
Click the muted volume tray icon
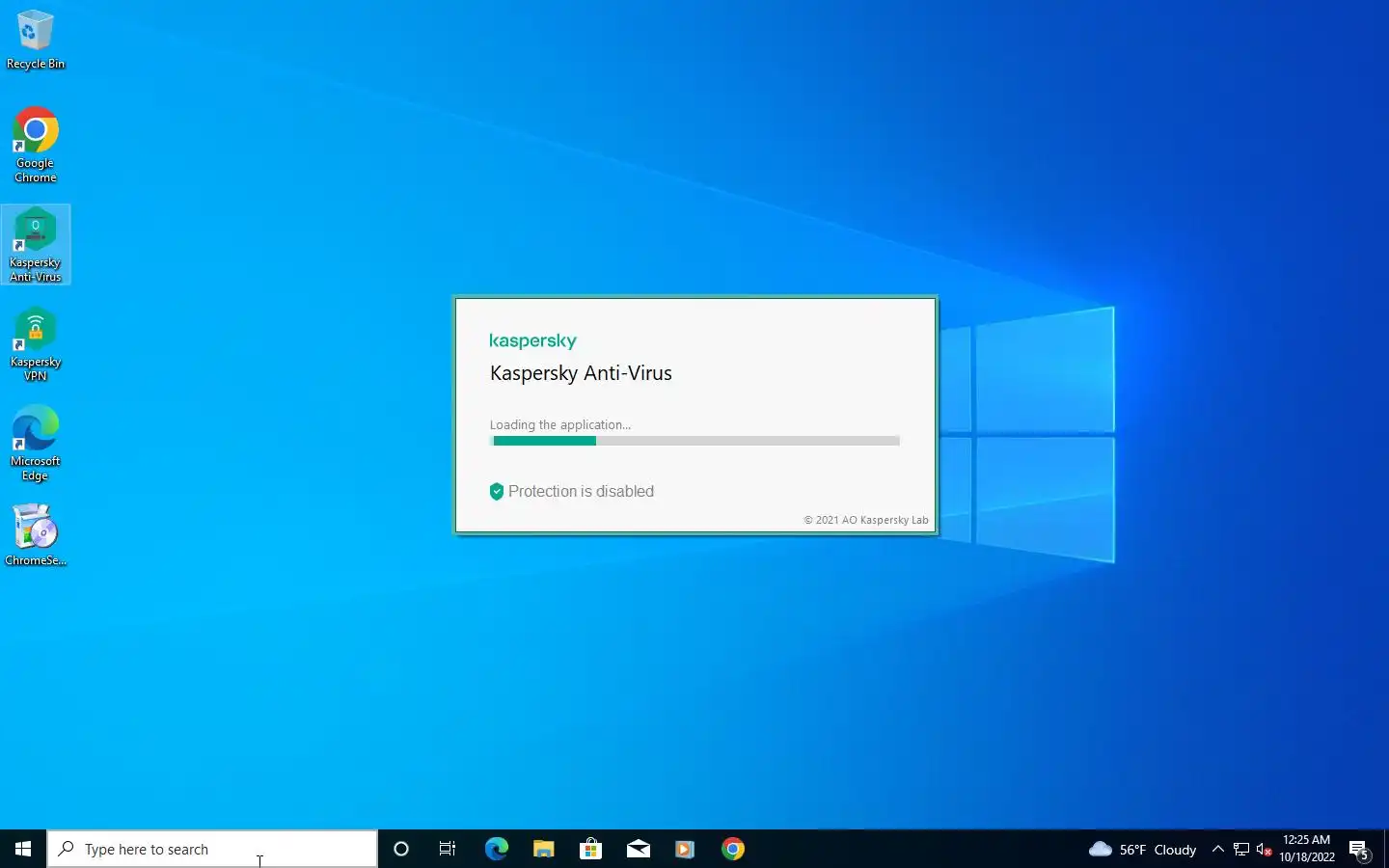click(1265, 849)
